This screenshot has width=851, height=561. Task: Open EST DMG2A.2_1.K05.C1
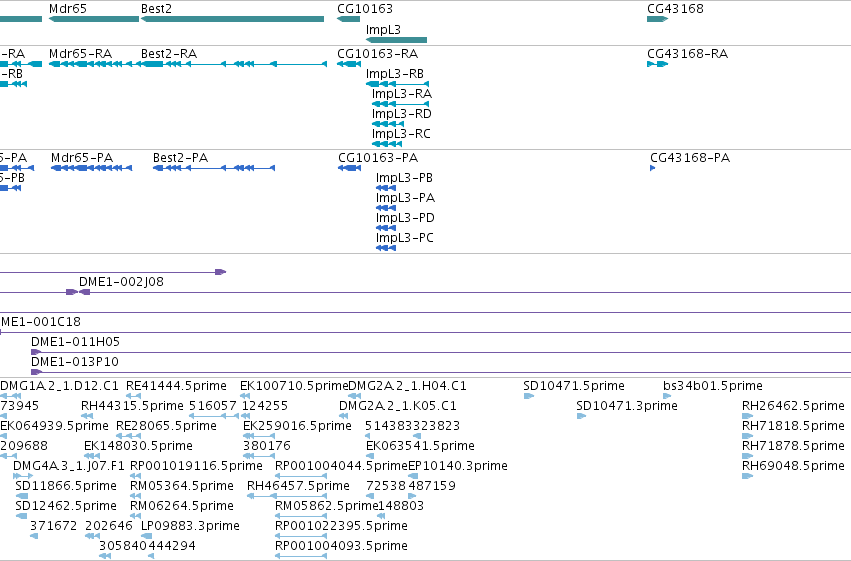pyautogui.click(x=397, y=406)
